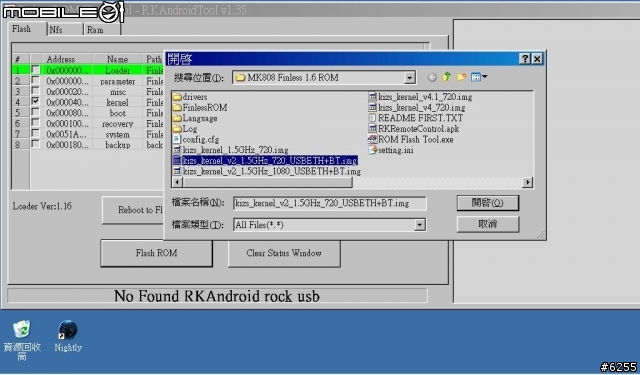
Task: Click the Name column header
Action: (x=118, y=59)
